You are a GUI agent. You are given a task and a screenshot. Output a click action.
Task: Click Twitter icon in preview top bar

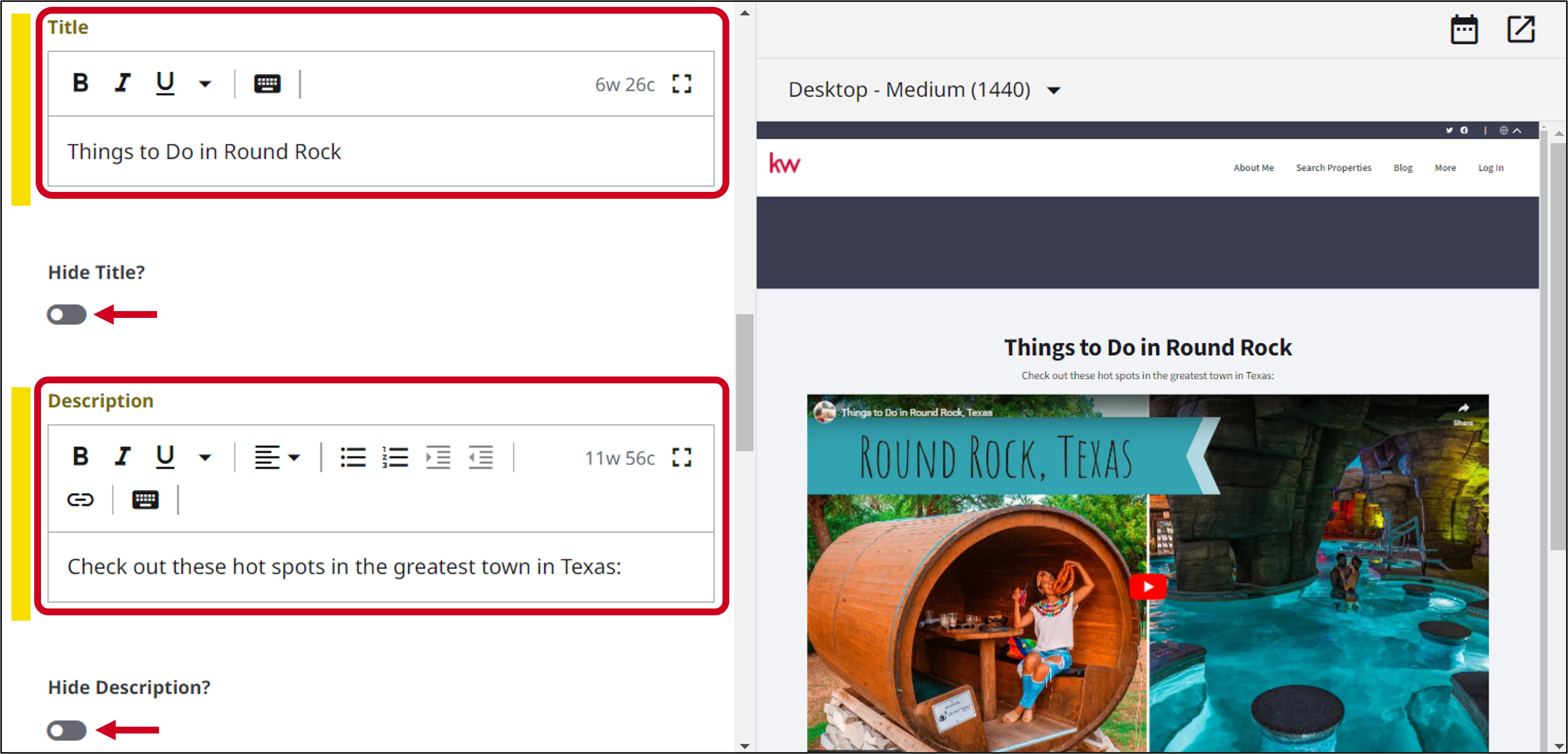click(x=1449, y=130)
